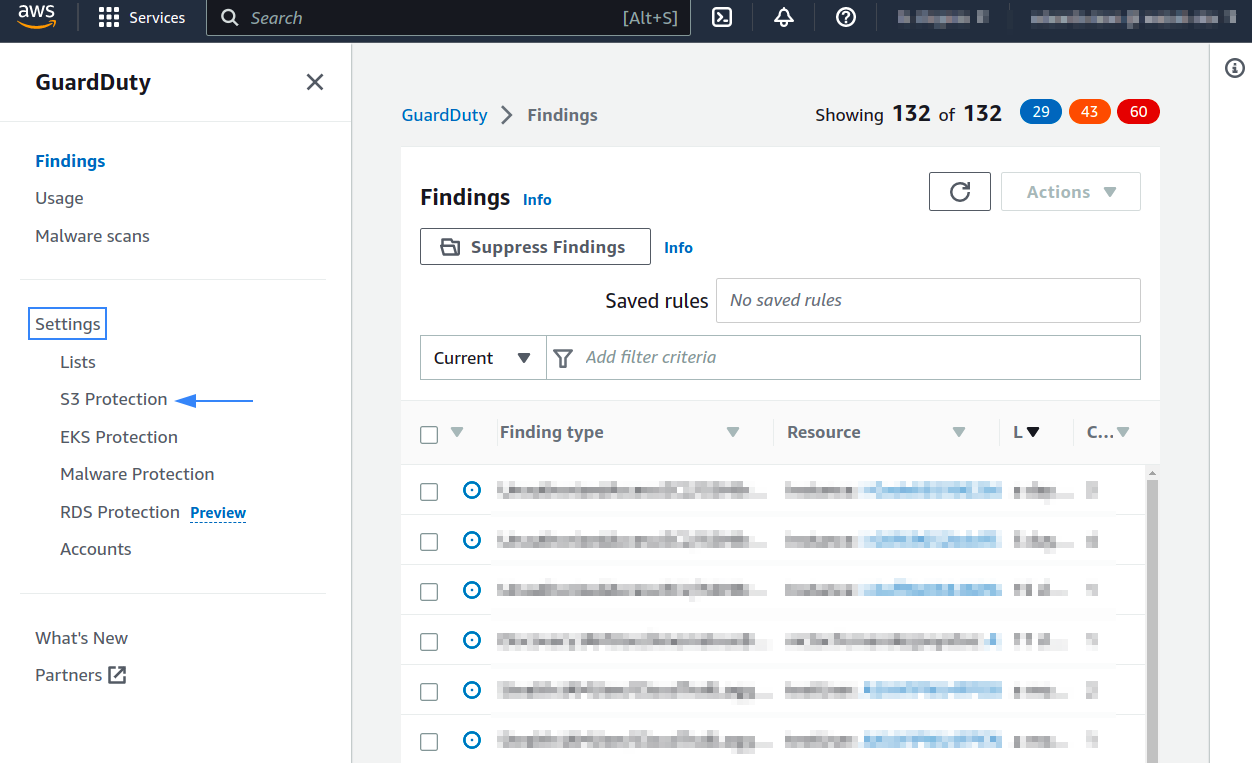Open the help question mark icon
This screenshot has width=1252, height=763.
coord(846,18)
